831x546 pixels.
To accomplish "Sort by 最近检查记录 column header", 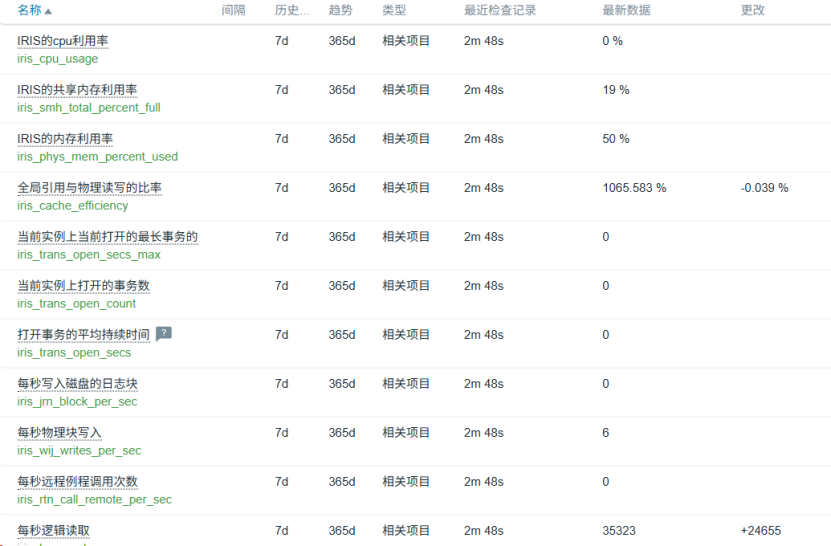I will 500,10.
